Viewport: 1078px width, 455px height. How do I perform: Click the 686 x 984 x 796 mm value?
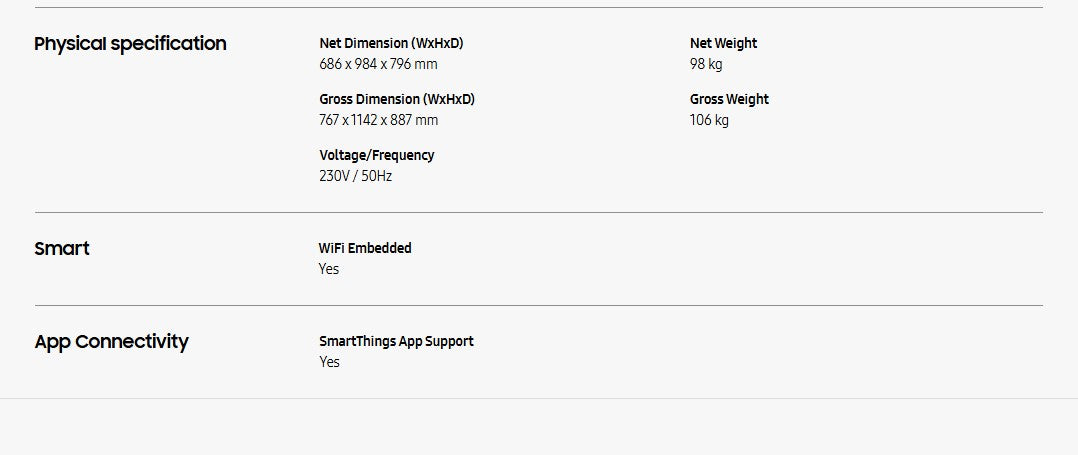click(378, 65)
